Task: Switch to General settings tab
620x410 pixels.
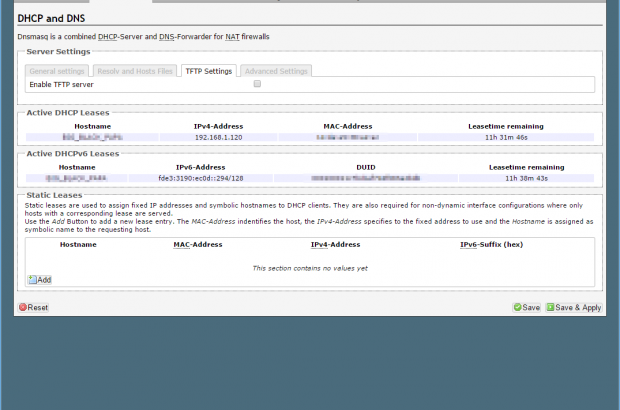Action: [56, 71]
